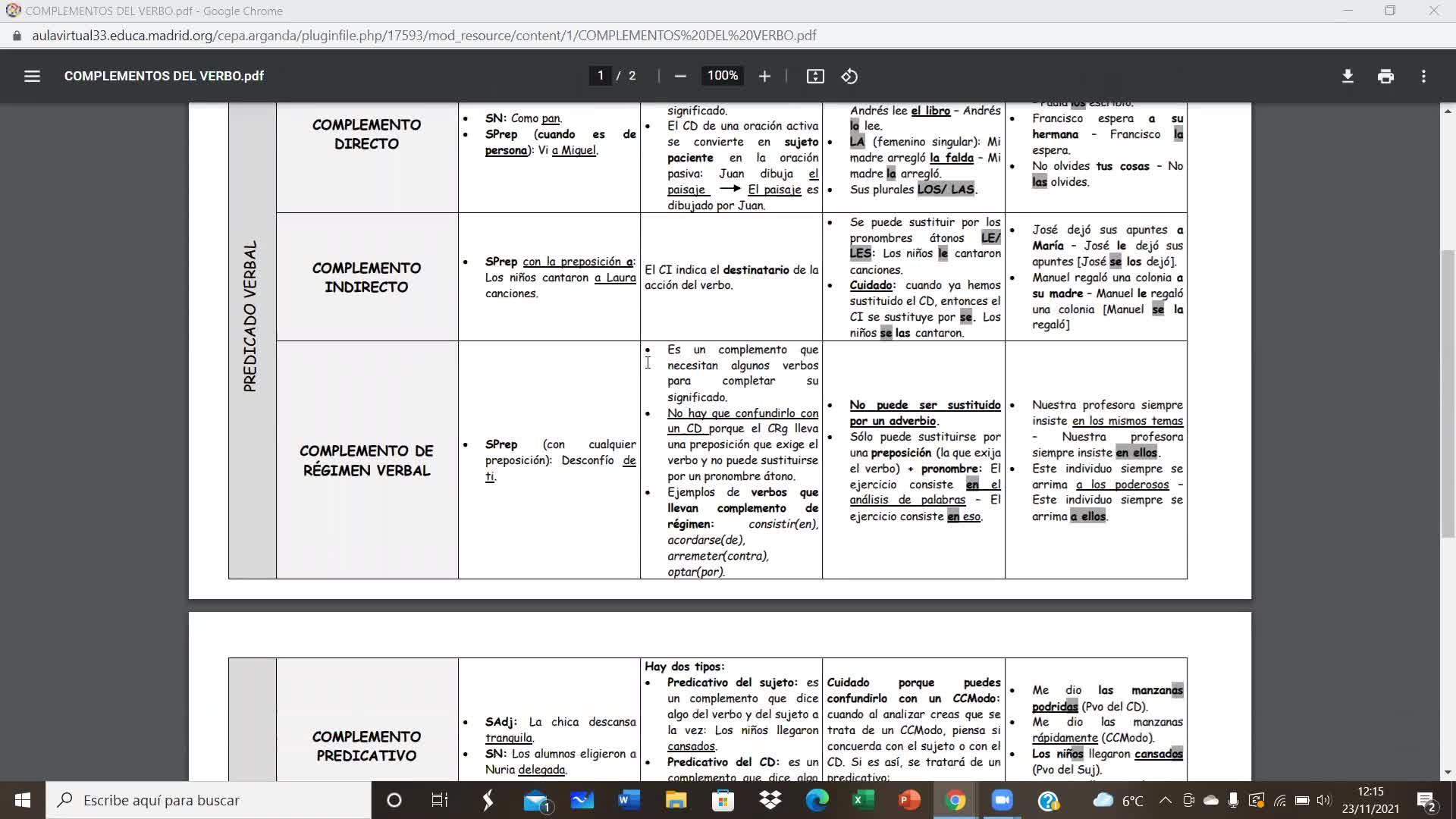Click the 100% zoom level field

point(723,76)
